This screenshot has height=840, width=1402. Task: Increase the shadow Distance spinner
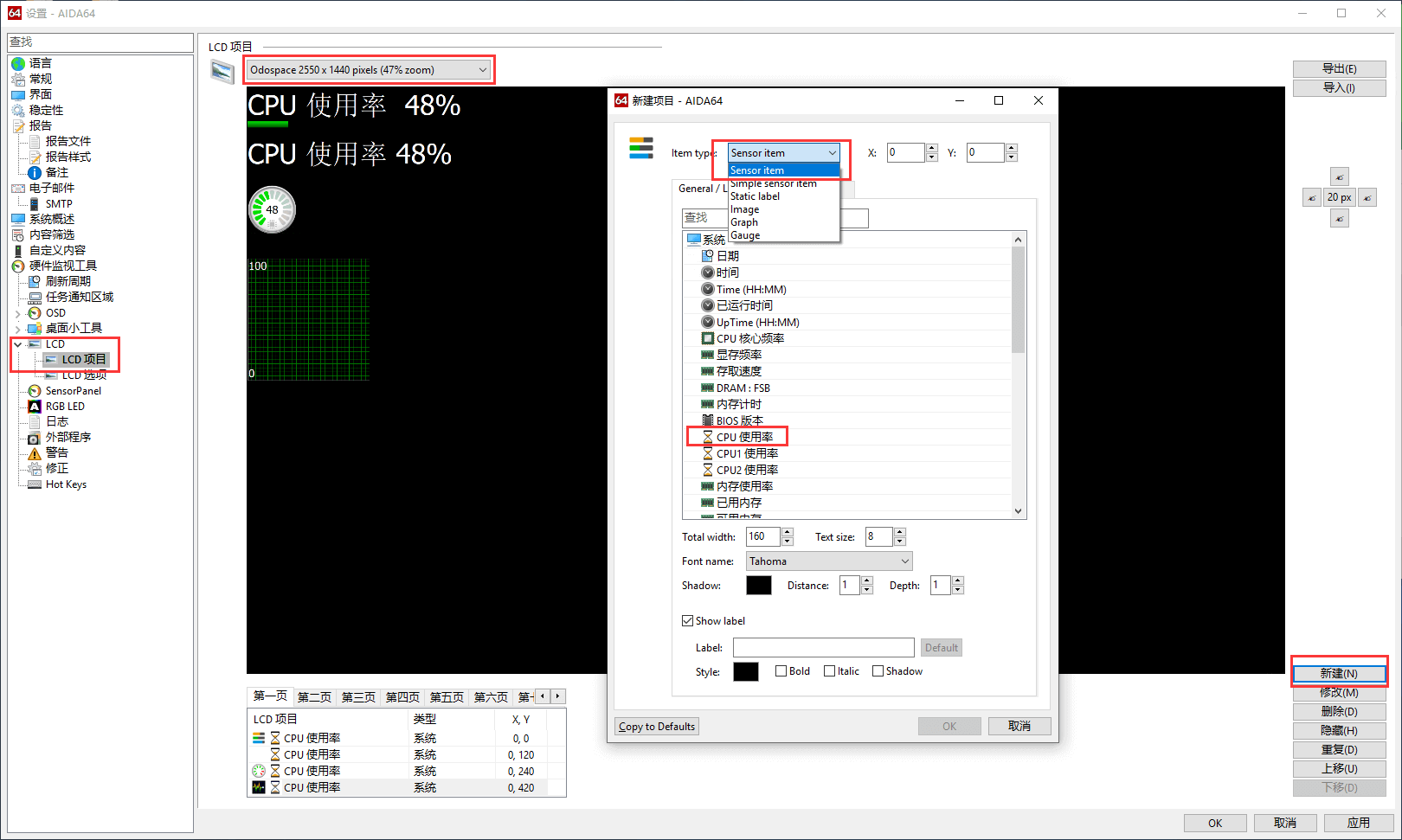coord(867,580)
